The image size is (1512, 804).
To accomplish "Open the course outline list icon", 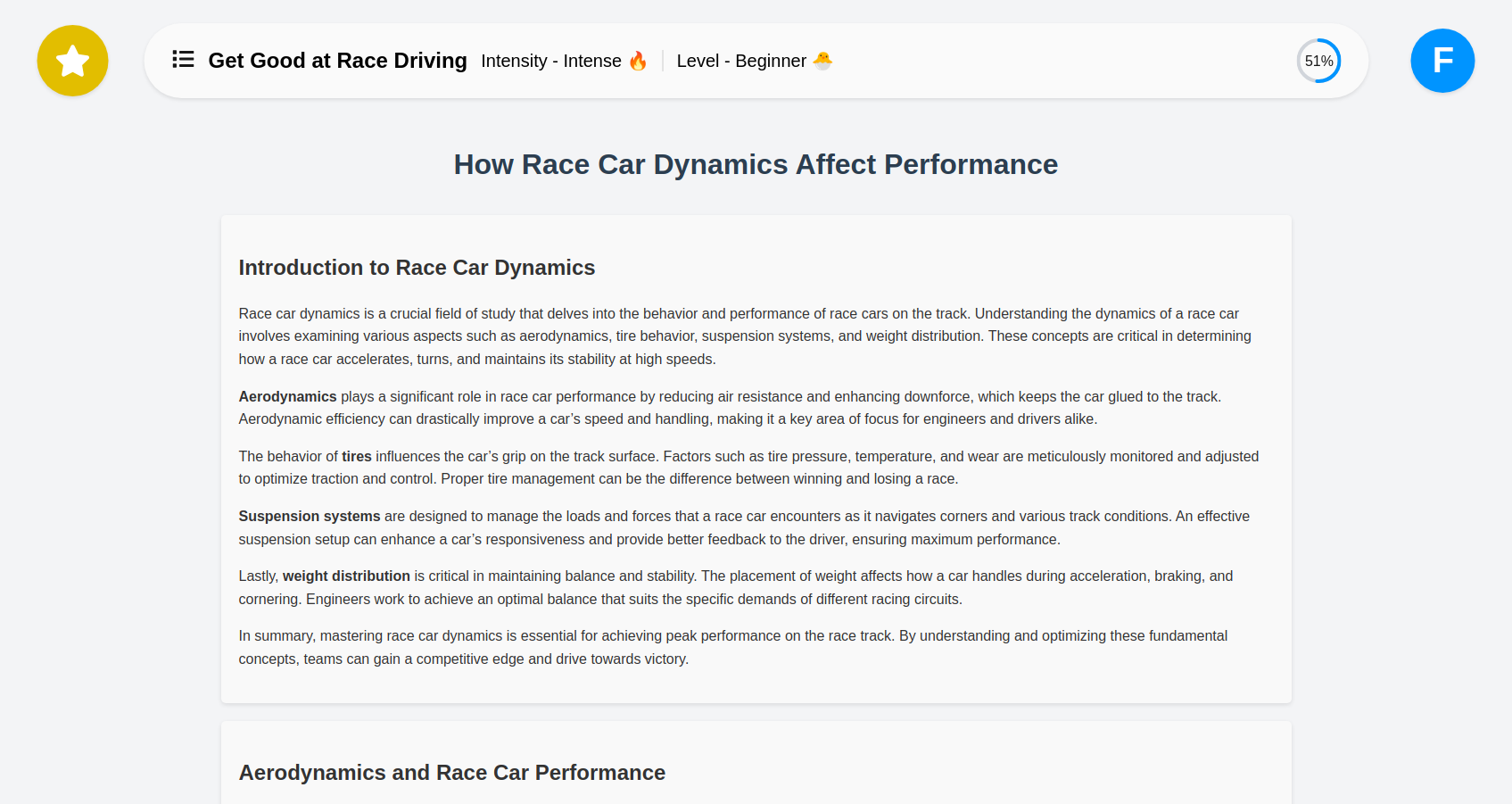I will coord(183,59).
